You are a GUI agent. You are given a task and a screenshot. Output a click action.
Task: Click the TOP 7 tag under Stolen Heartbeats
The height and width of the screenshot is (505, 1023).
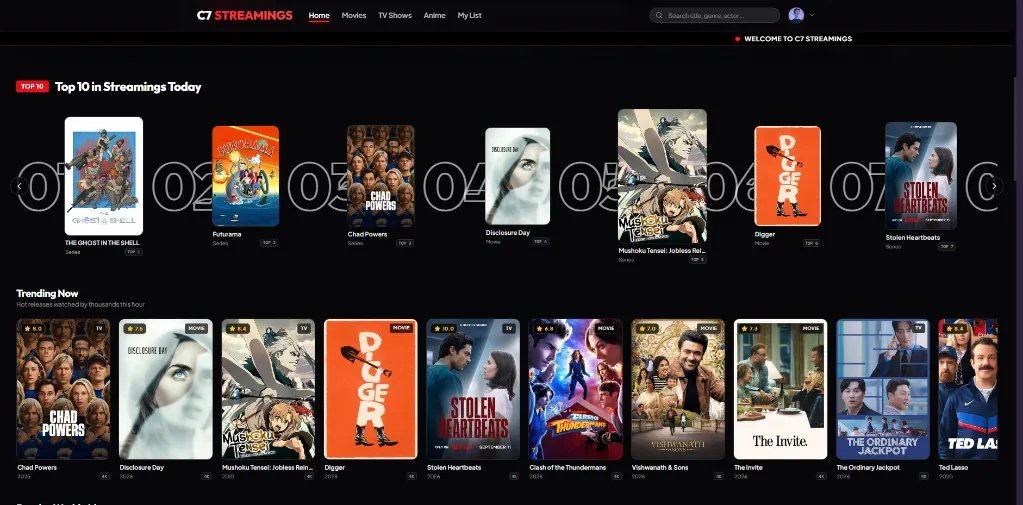click(x=947, y=247)
